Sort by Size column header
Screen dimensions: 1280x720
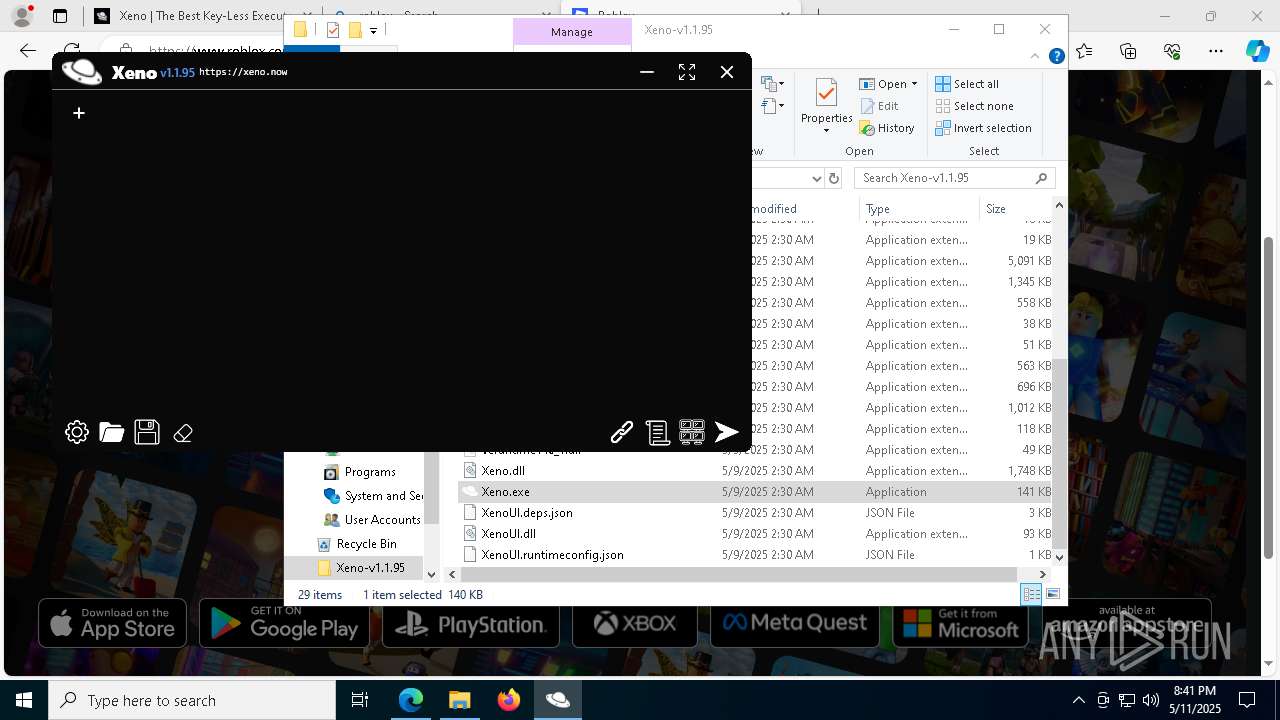pyautogui.click(x=1013, y=209)
